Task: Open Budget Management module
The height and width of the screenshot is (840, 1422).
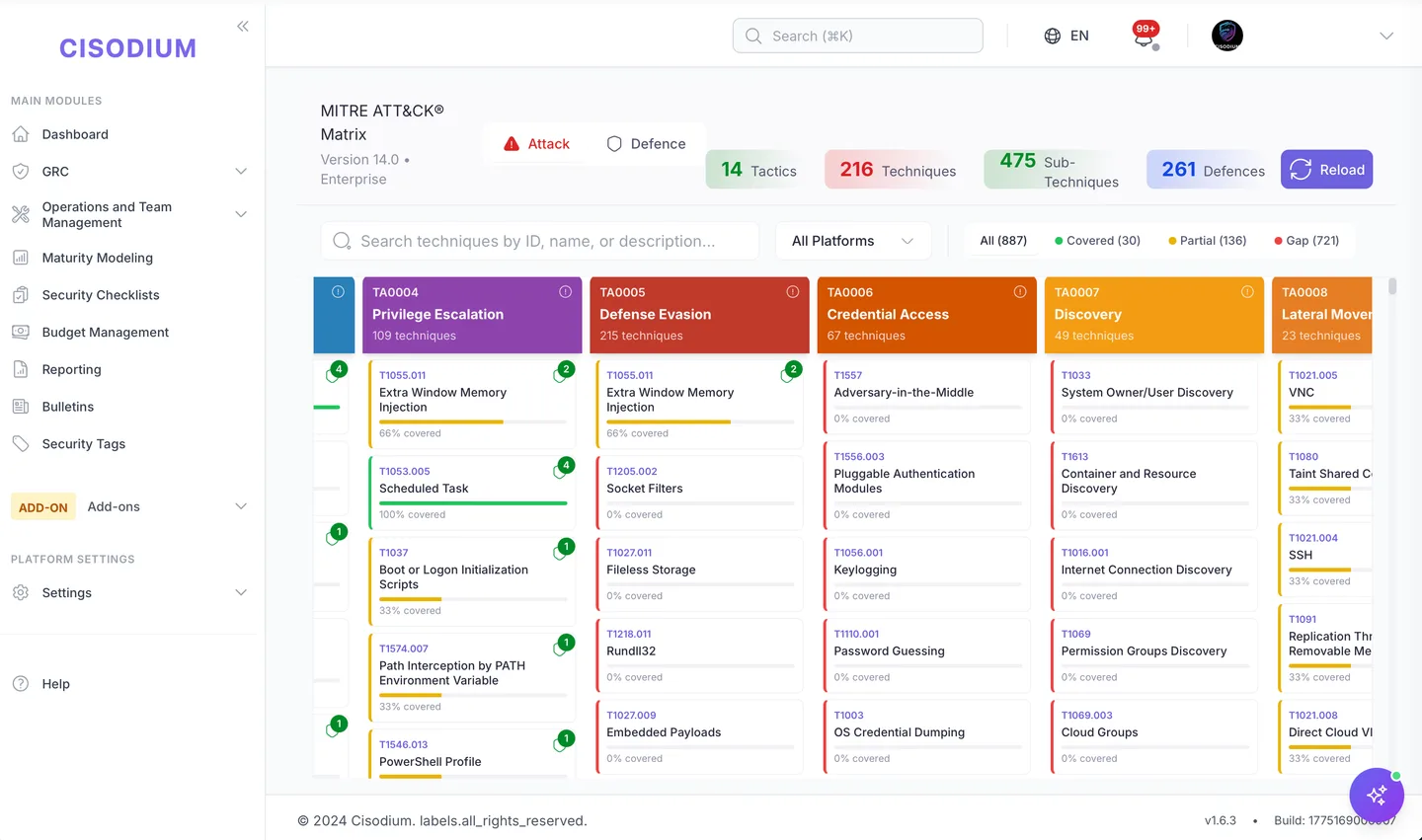Action: point(106,333)
